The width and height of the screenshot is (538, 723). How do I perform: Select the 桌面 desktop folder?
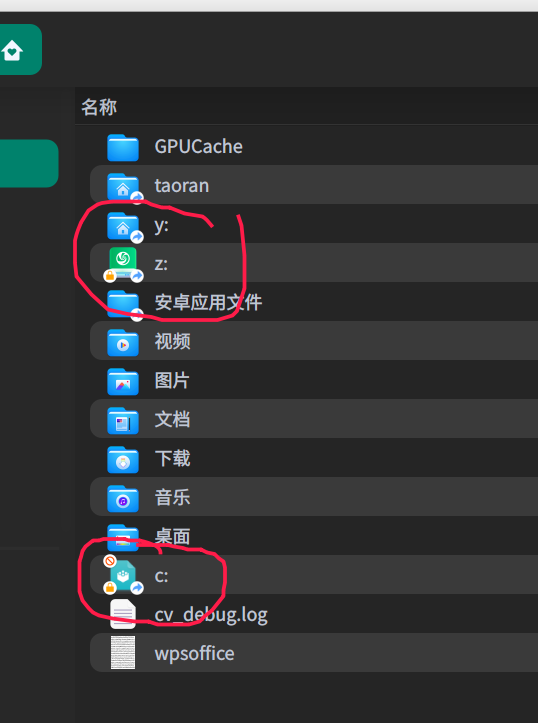pyautogui.click(x=314, y=536)
